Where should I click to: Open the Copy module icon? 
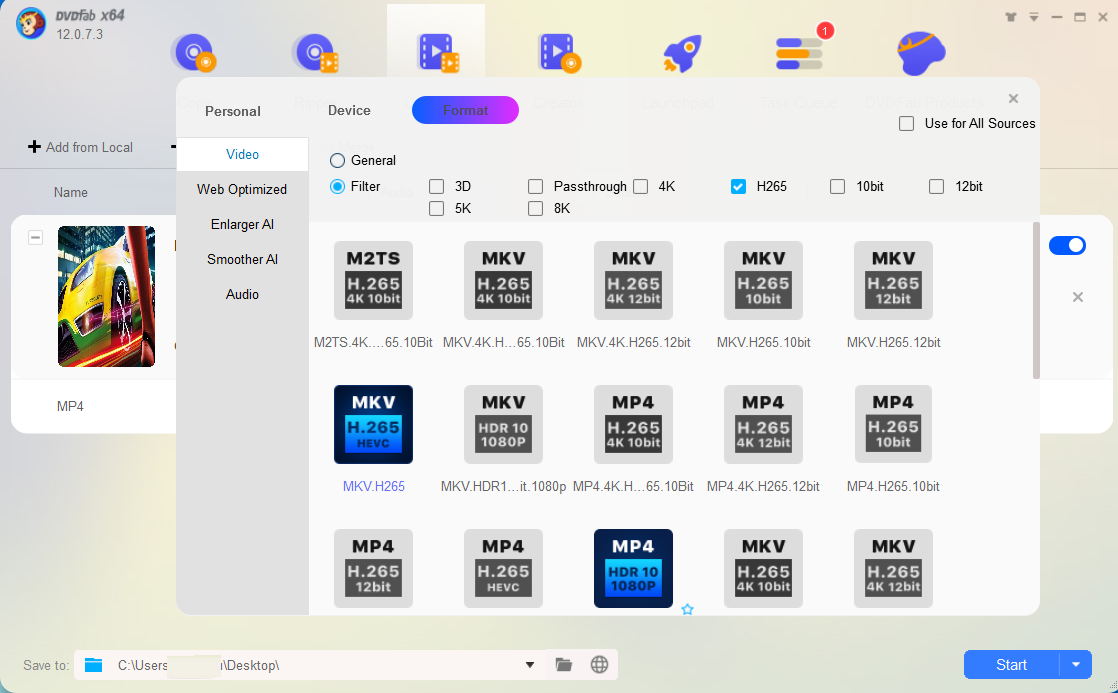click(193, 53)
